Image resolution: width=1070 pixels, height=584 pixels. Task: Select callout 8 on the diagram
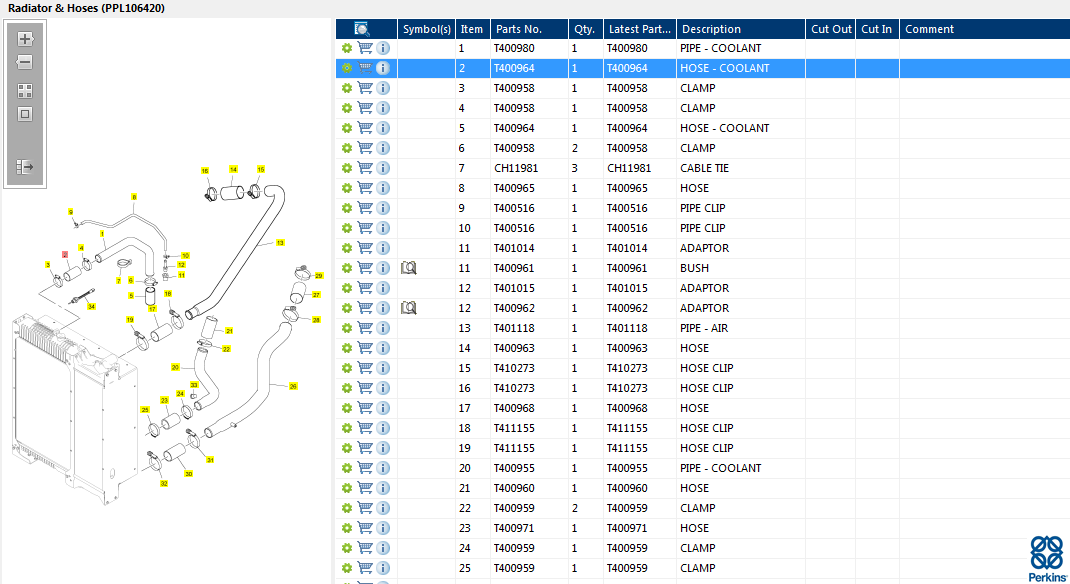pos(134,197)
